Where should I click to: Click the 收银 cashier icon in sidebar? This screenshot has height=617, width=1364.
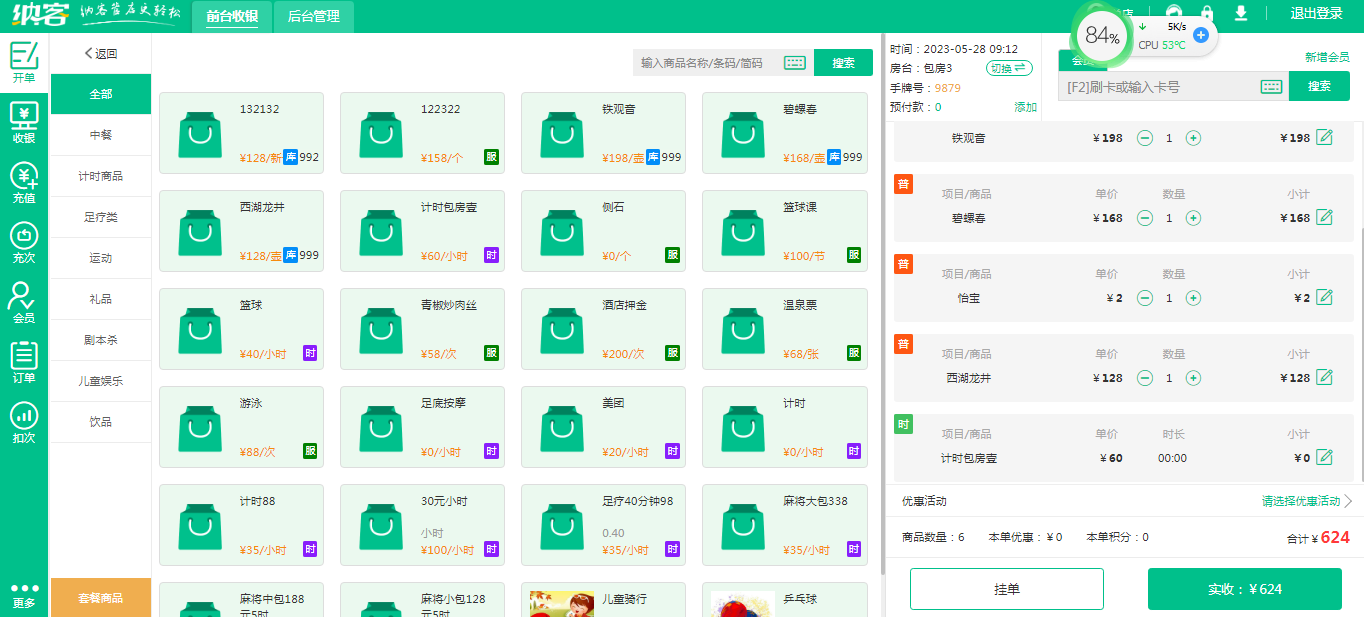click(24, 121)
